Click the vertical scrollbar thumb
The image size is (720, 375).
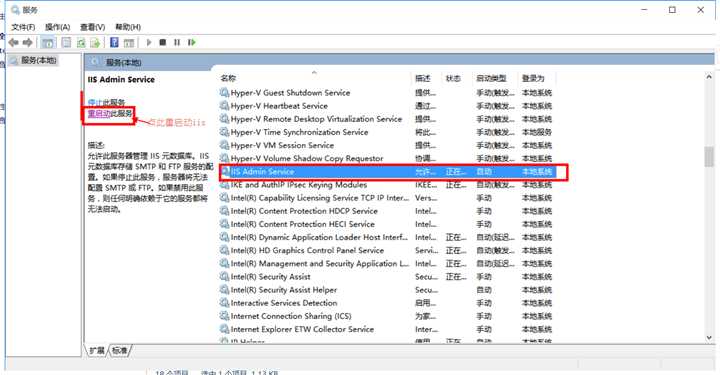click(x=709, y=157)
